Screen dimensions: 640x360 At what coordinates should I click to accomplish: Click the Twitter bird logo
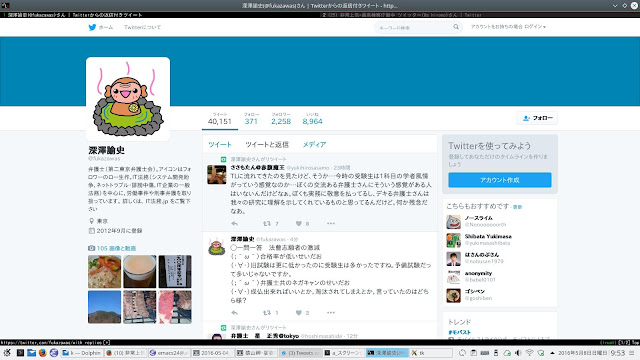(92, 27)
